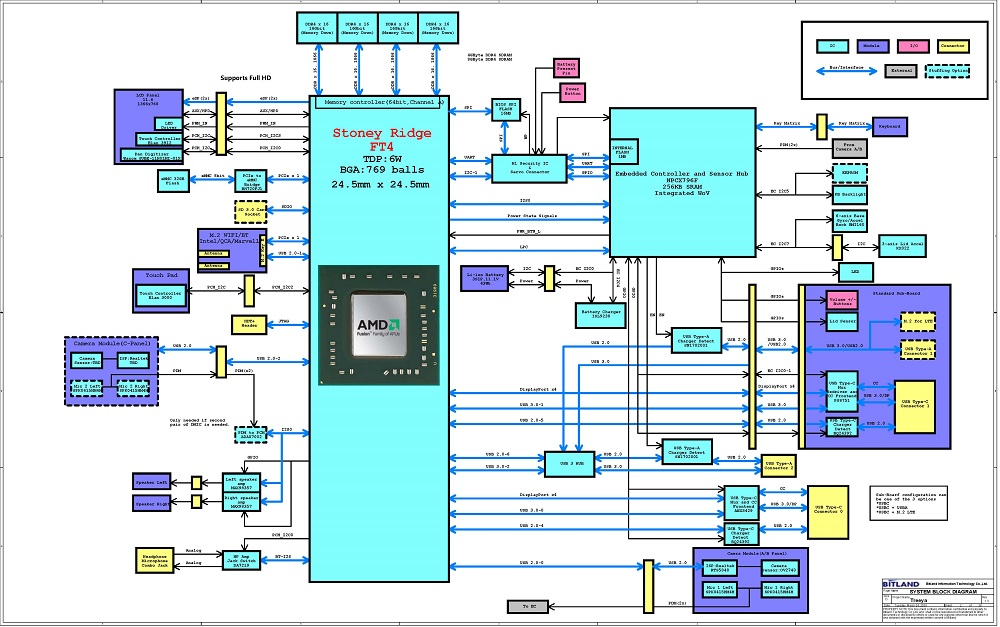This screenshot has height=627, width=1000.
Task: Select the Speaker Left module
Action: [x=152, y=482]
